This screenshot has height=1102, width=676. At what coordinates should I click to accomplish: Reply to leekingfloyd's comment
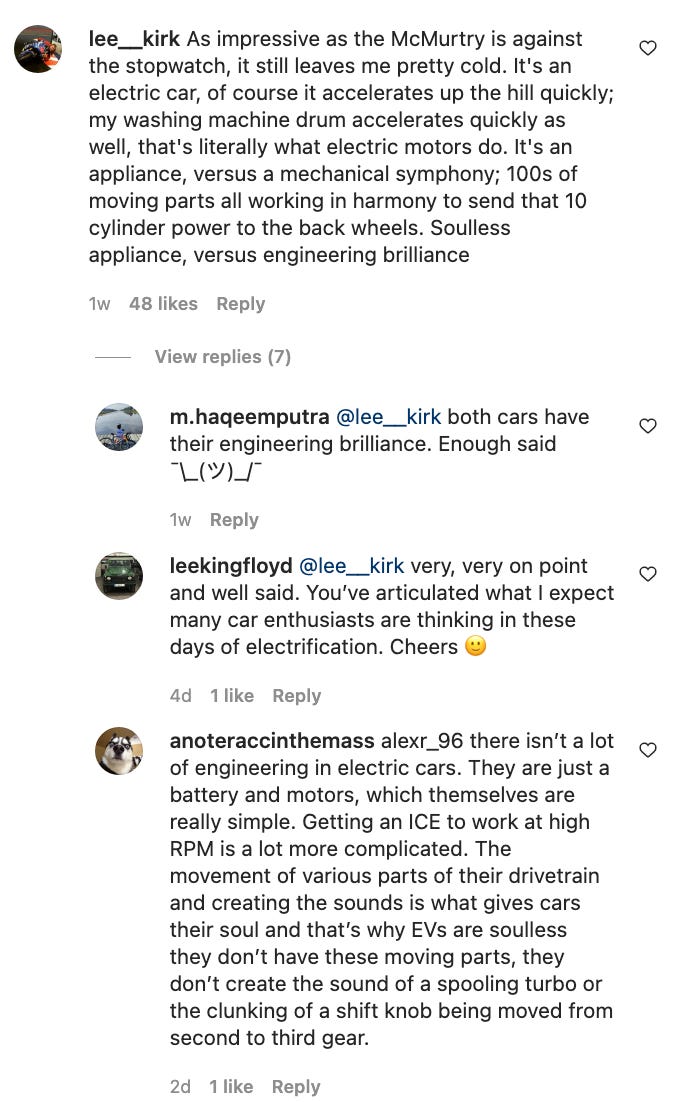point(296,696)
